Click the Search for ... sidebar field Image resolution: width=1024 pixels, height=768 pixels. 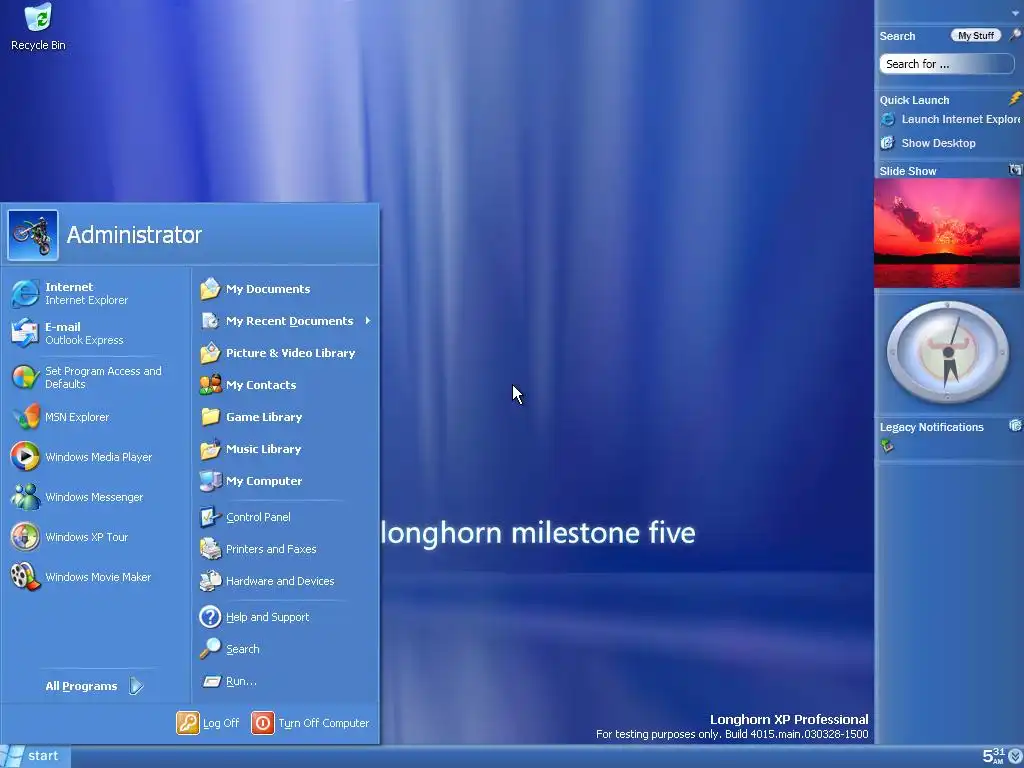pos(946,64)
